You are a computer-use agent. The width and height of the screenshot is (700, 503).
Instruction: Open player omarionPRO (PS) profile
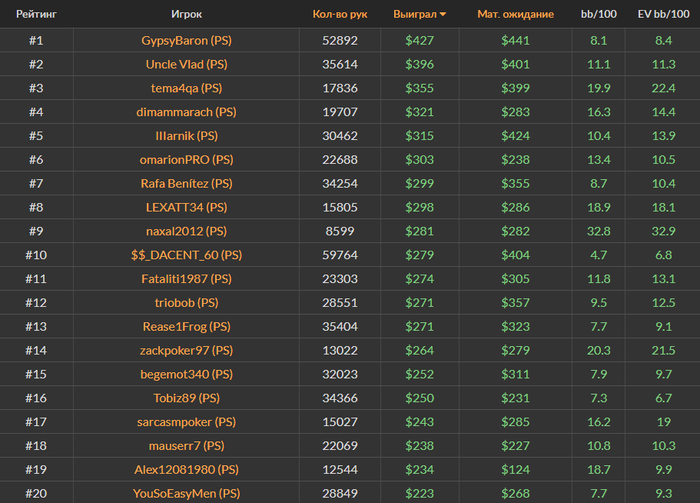[x=187, y=160]
